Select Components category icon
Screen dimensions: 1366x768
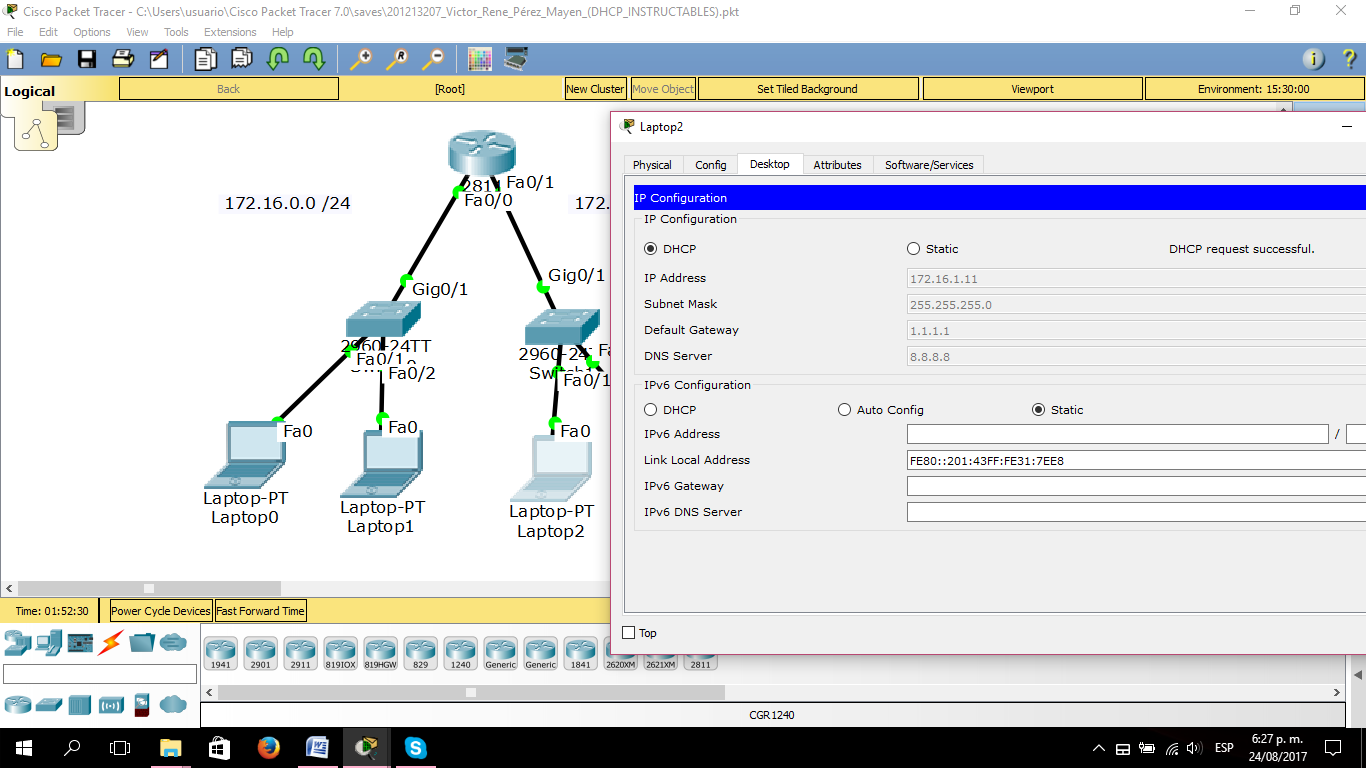pyautogui.click(x=80, y=642)
